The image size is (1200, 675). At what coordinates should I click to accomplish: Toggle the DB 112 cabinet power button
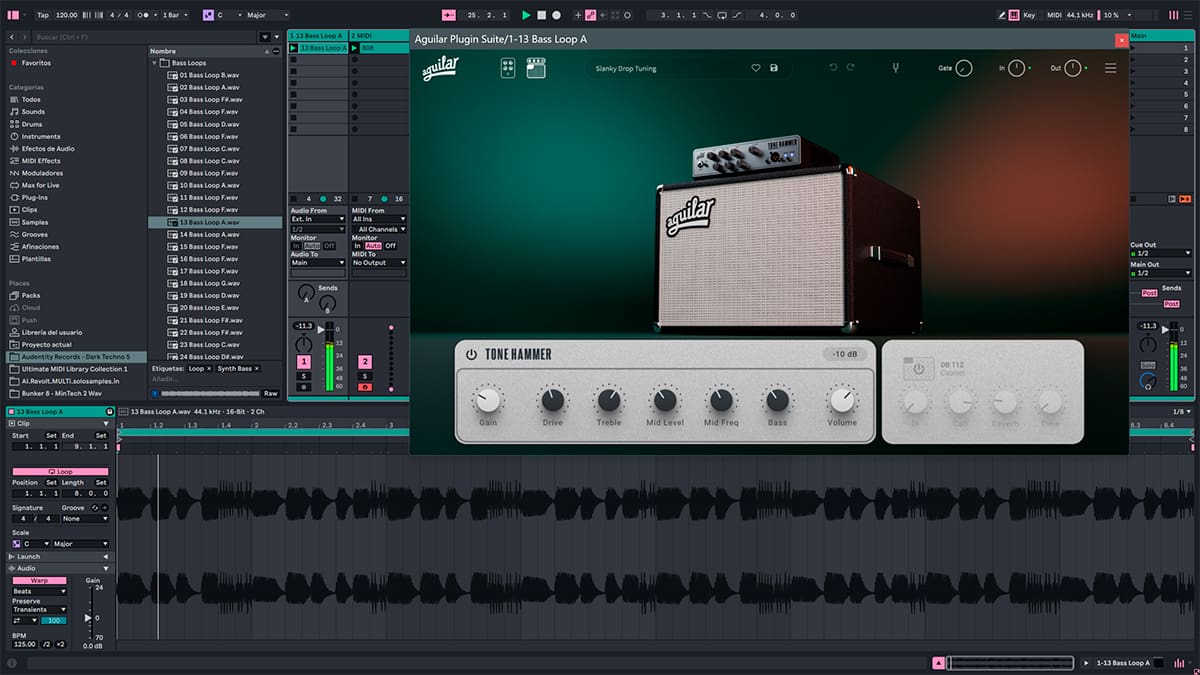pyautogui.click(x=918, y=370)
